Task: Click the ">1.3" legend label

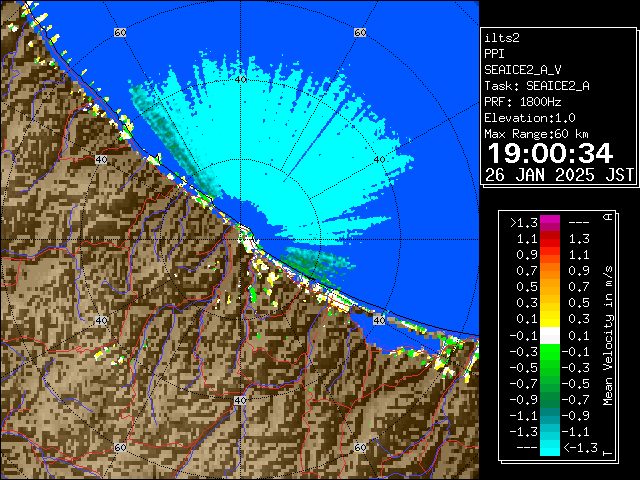Action: (x=524, y=223)
